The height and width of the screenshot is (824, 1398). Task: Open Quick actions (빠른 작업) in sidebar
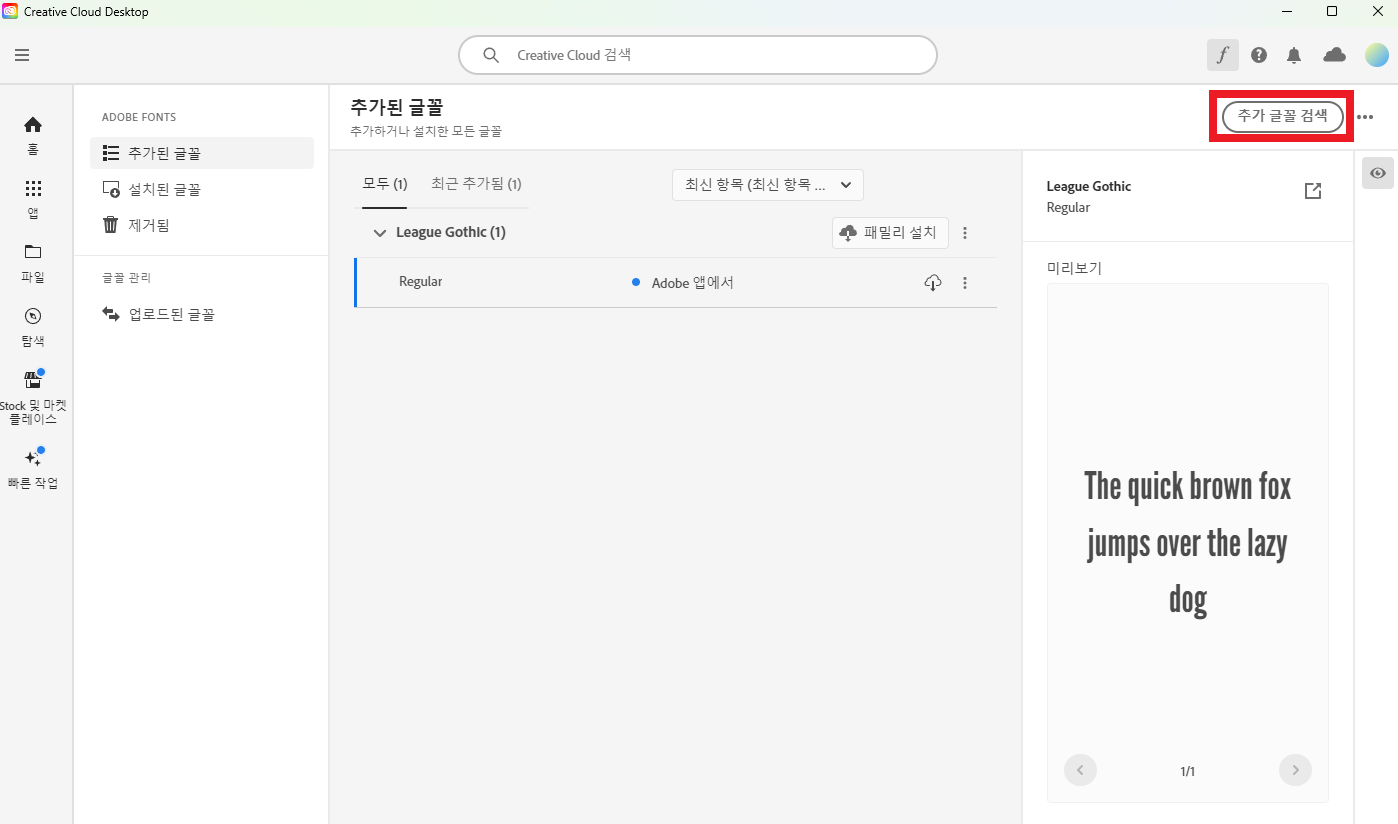pyautogui.click(x=33, y=469)
